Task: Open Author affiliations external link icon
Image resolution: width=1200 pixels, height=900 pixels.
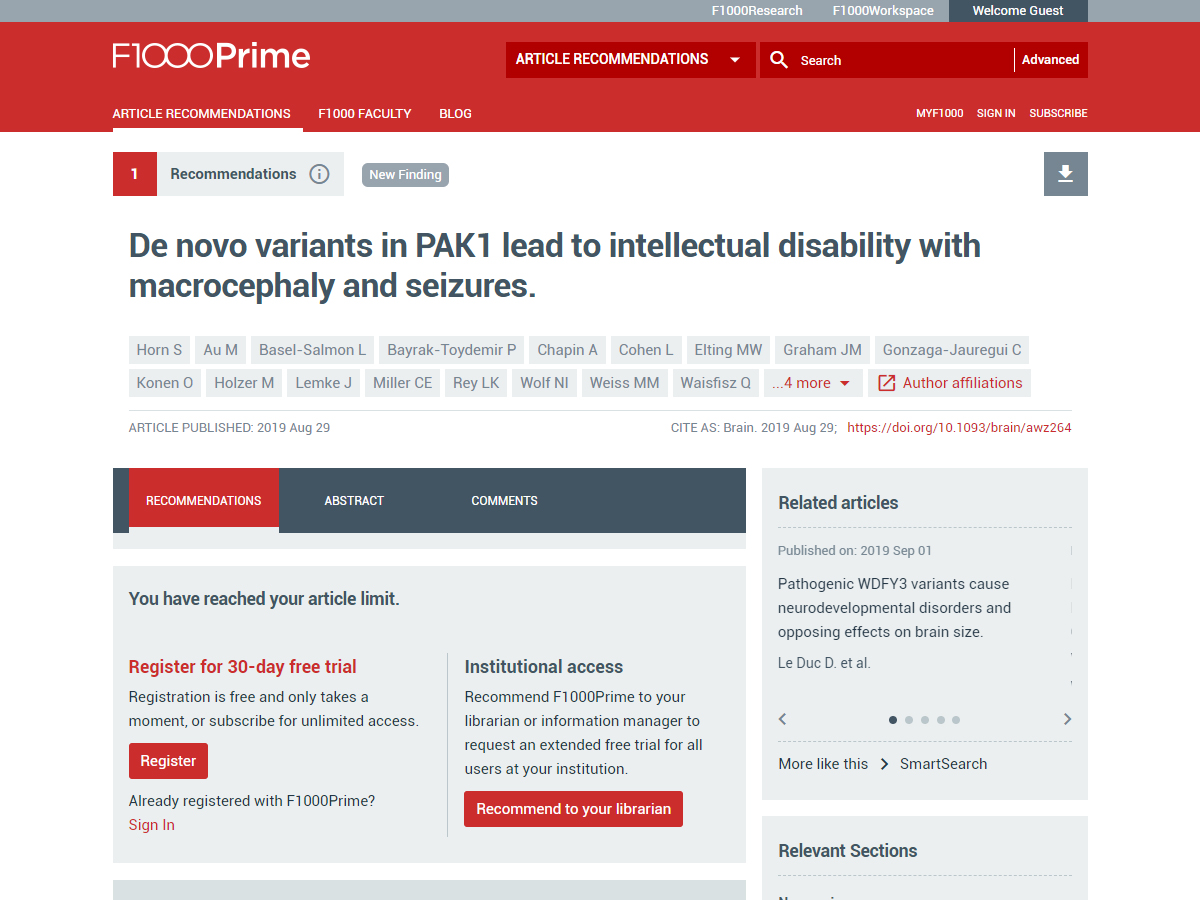Action: [886, 383]
